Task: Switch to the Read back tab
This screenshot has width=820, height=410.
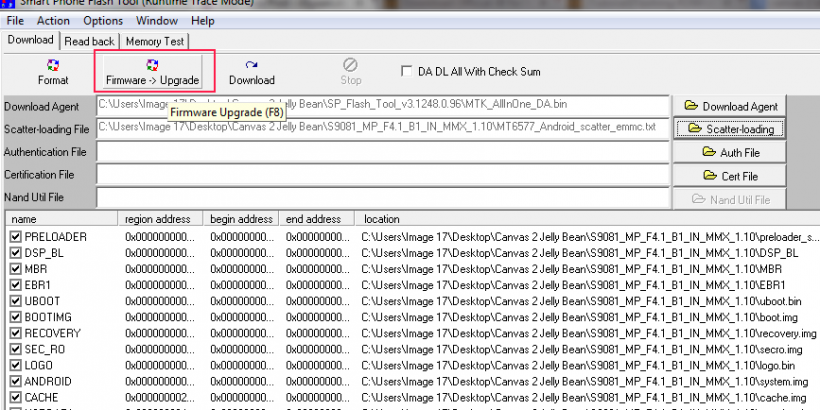Action: click(x=90, y=41)
